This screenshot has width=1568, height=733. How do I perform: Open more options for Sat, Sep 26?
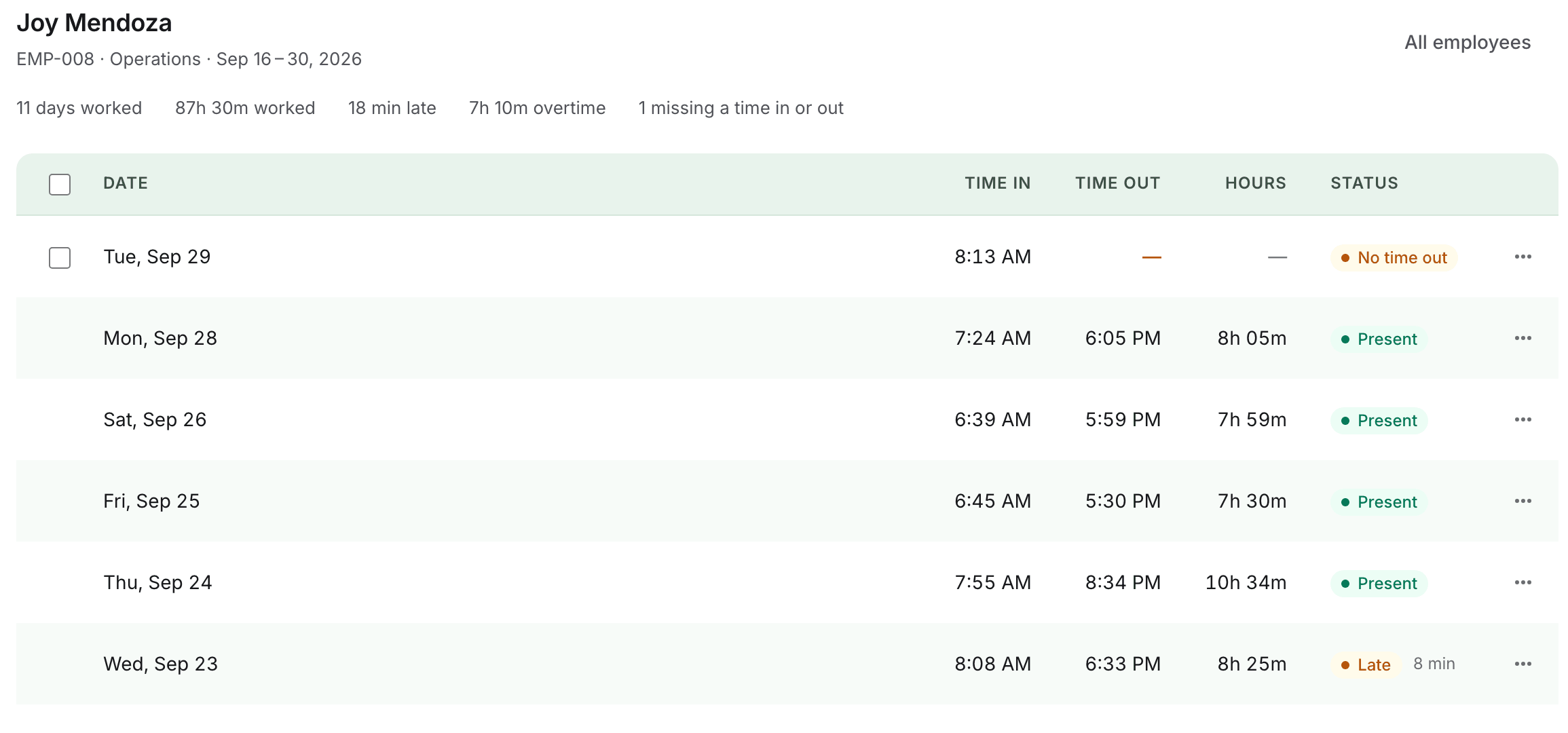pos(1523,419)
